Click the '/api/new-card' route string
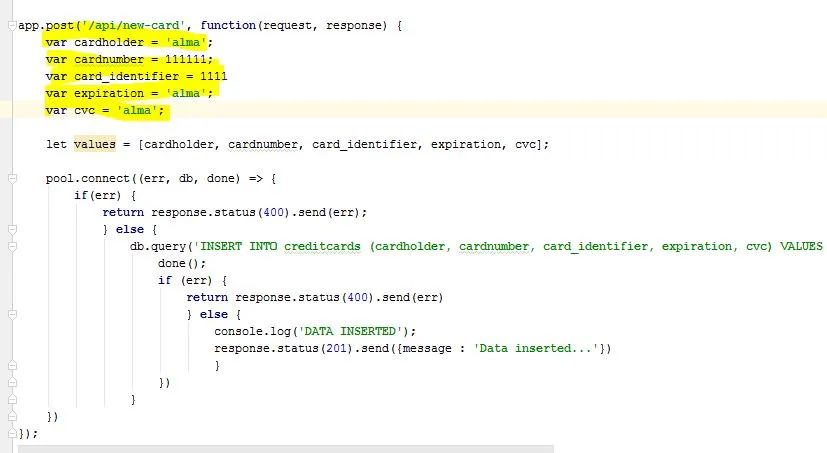 click(x=133, y=25)
